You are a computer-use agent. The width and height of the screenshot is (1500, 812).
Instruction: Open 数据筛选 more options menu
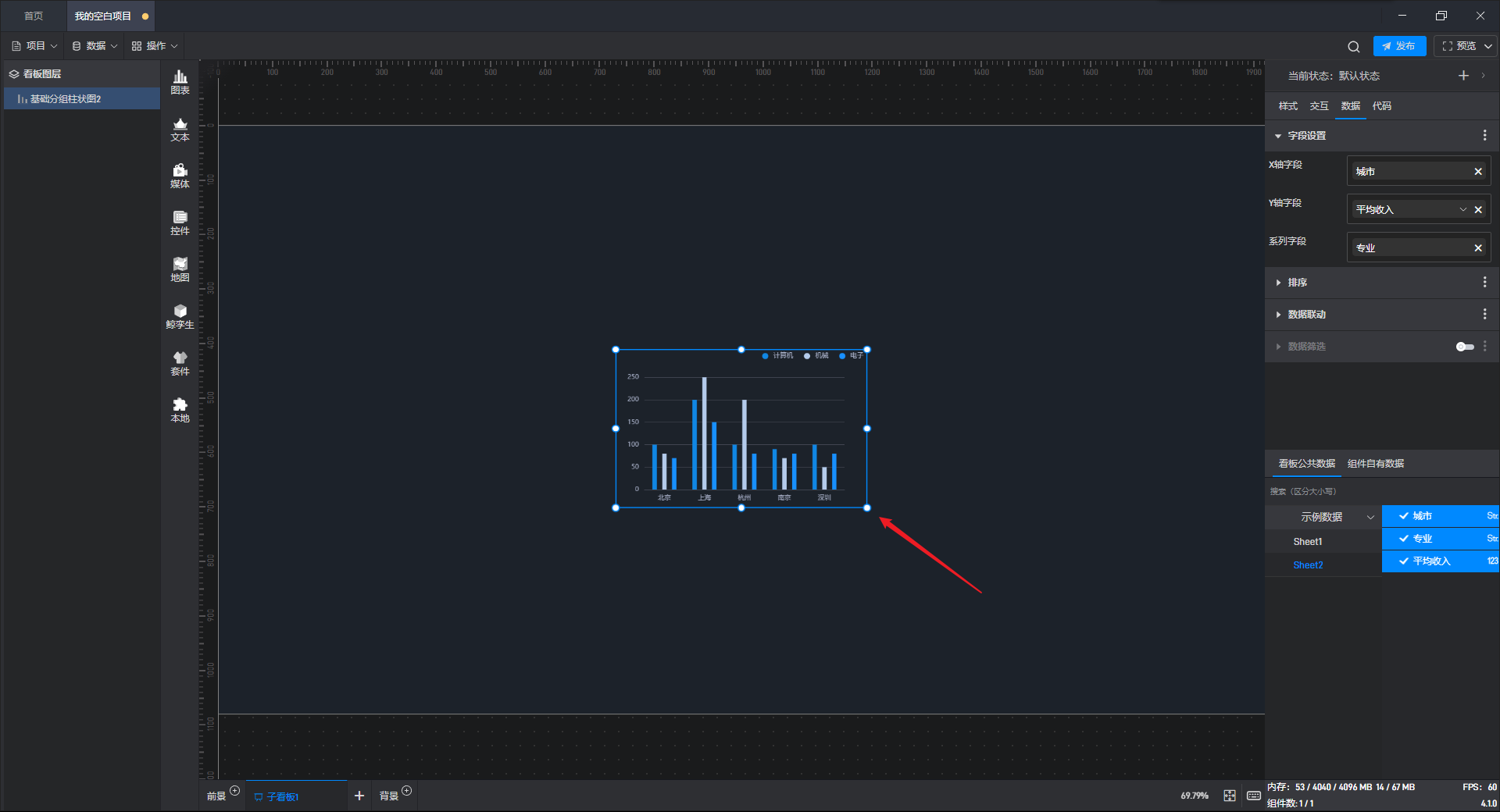tap(1484, 347)
